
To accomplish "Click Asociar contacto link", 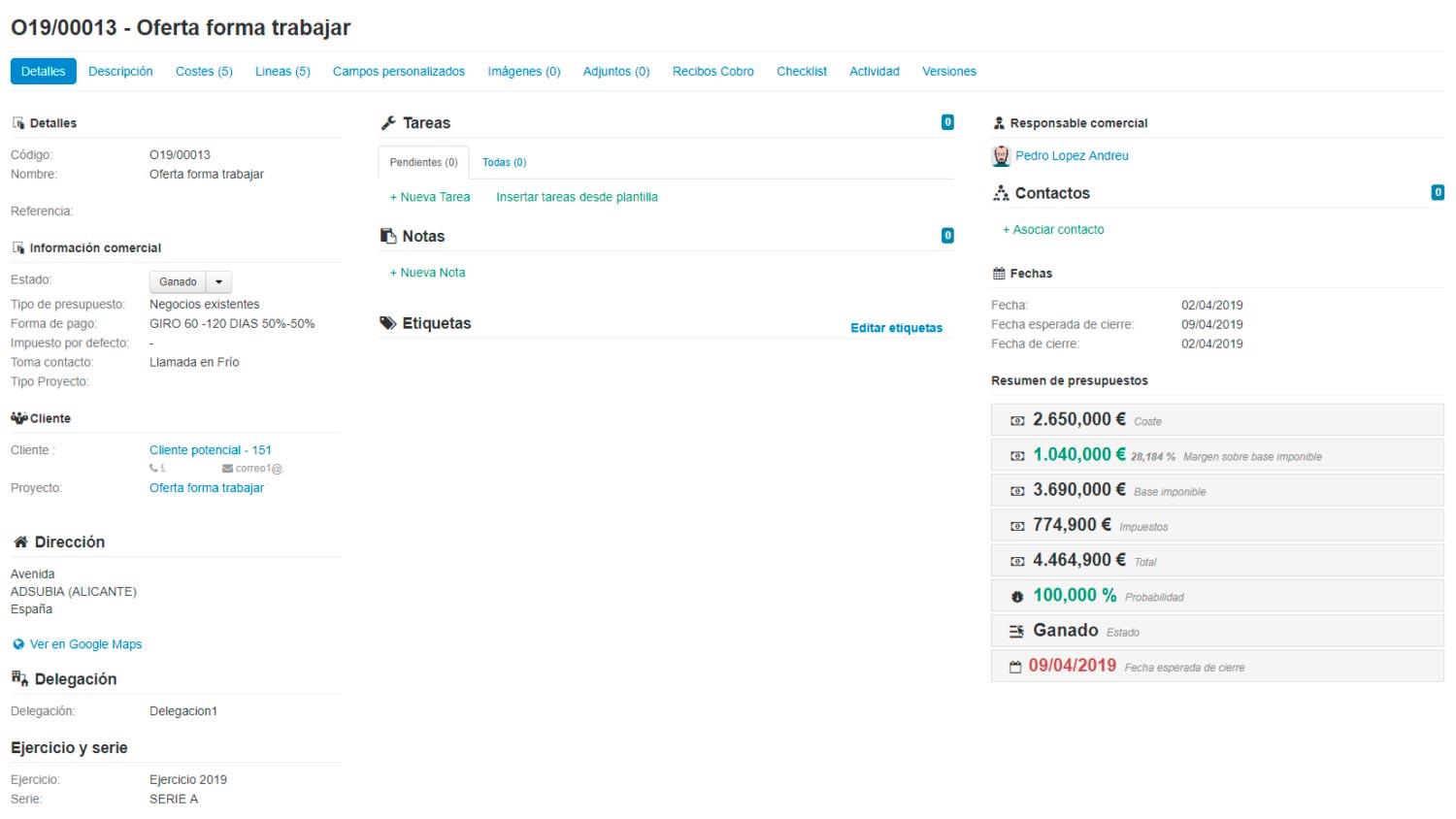I will pos(1053,230).
